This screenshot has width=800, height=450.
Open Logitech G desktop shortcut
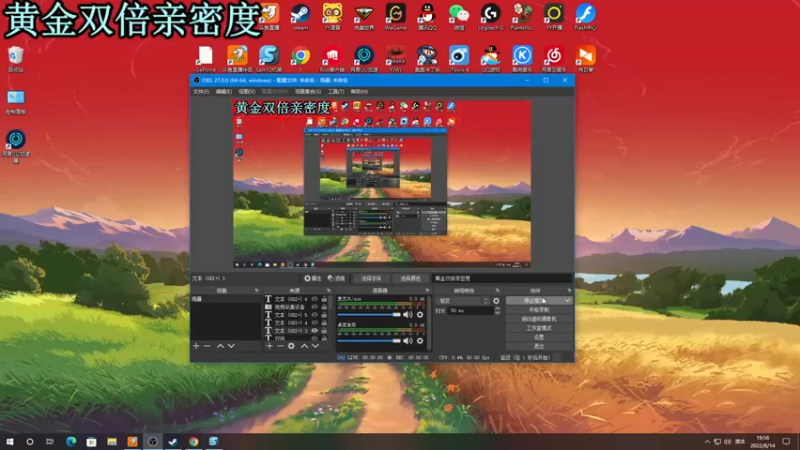(x=490, y=17)
